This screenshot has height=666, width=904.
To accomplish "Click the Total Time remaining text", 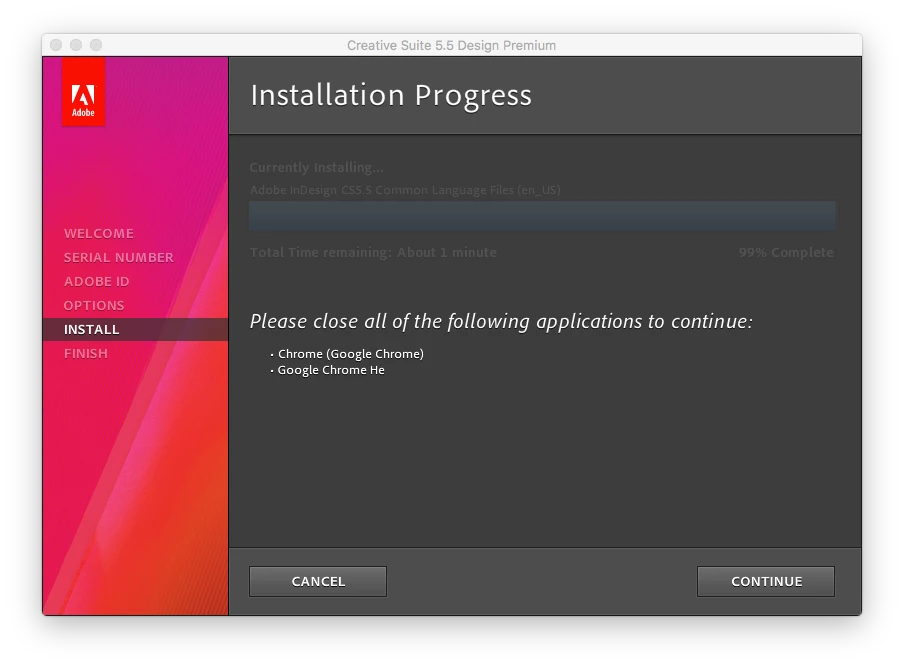I will pyautogui.click(x=373, y=253).
